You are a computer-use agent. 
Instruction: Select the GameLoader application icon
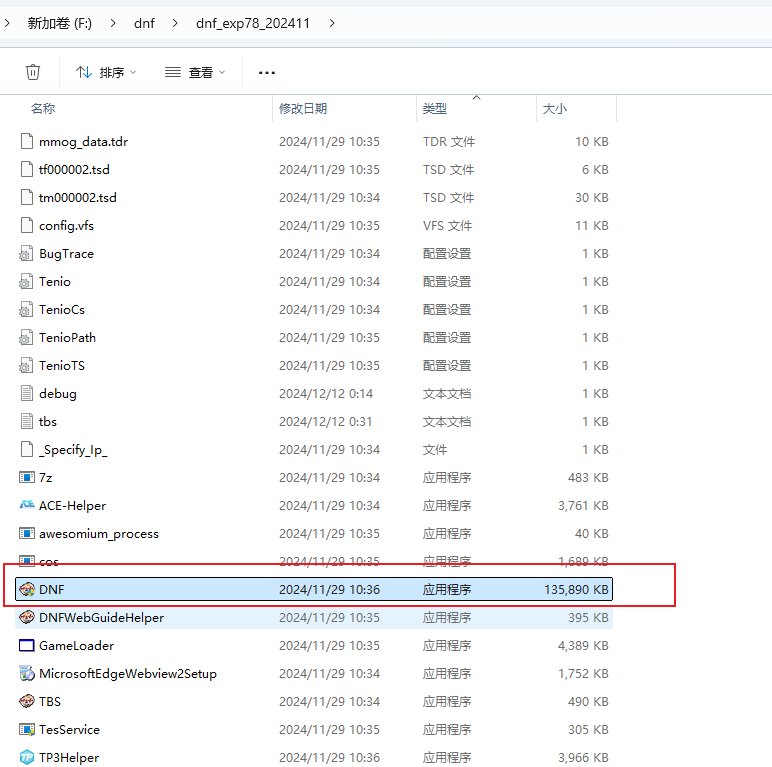(27, 645)
